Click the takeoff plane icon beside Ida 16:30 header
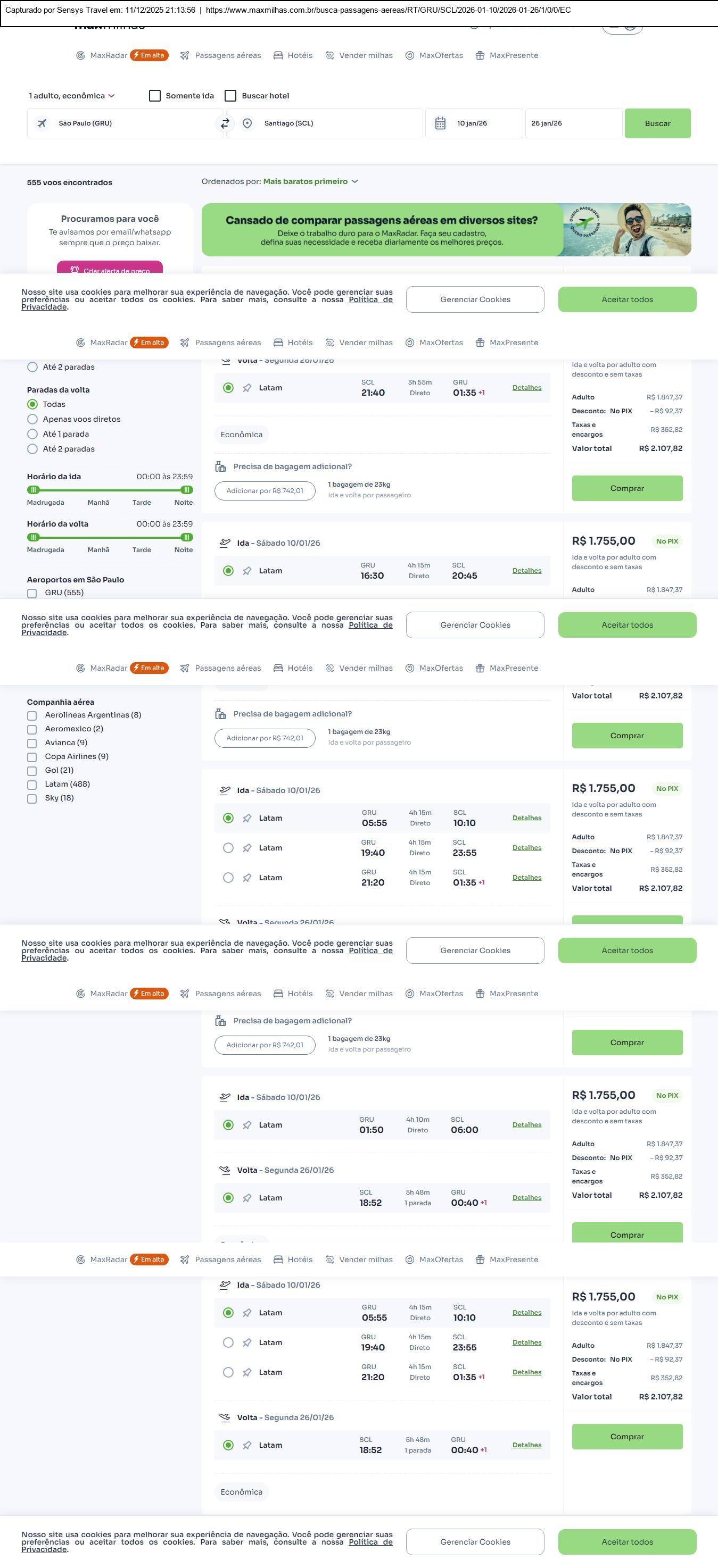Viewport: 718px width, 1568px height. click(x=225, y=543)
